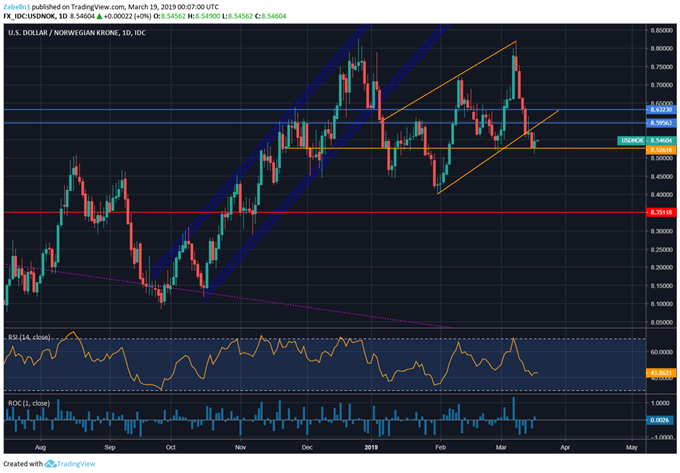Image resolution: width=680 pixels, height=473 pixels.
Task: Select the 8.52618 orange price label
Action: pos(661,150)
